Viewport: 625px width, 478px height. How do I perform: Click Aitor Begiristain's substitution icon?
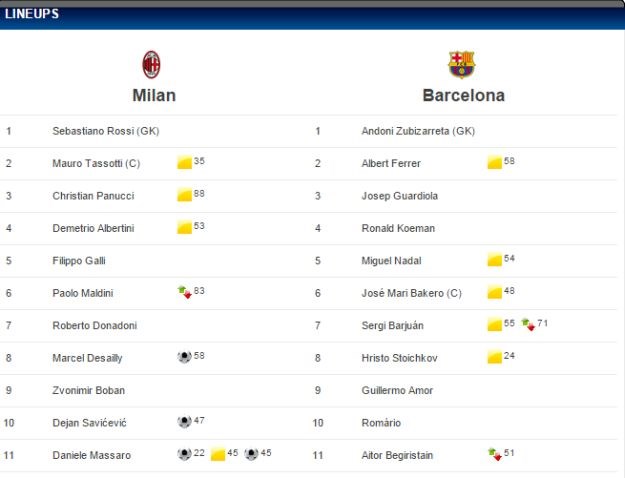pos(495,454)
